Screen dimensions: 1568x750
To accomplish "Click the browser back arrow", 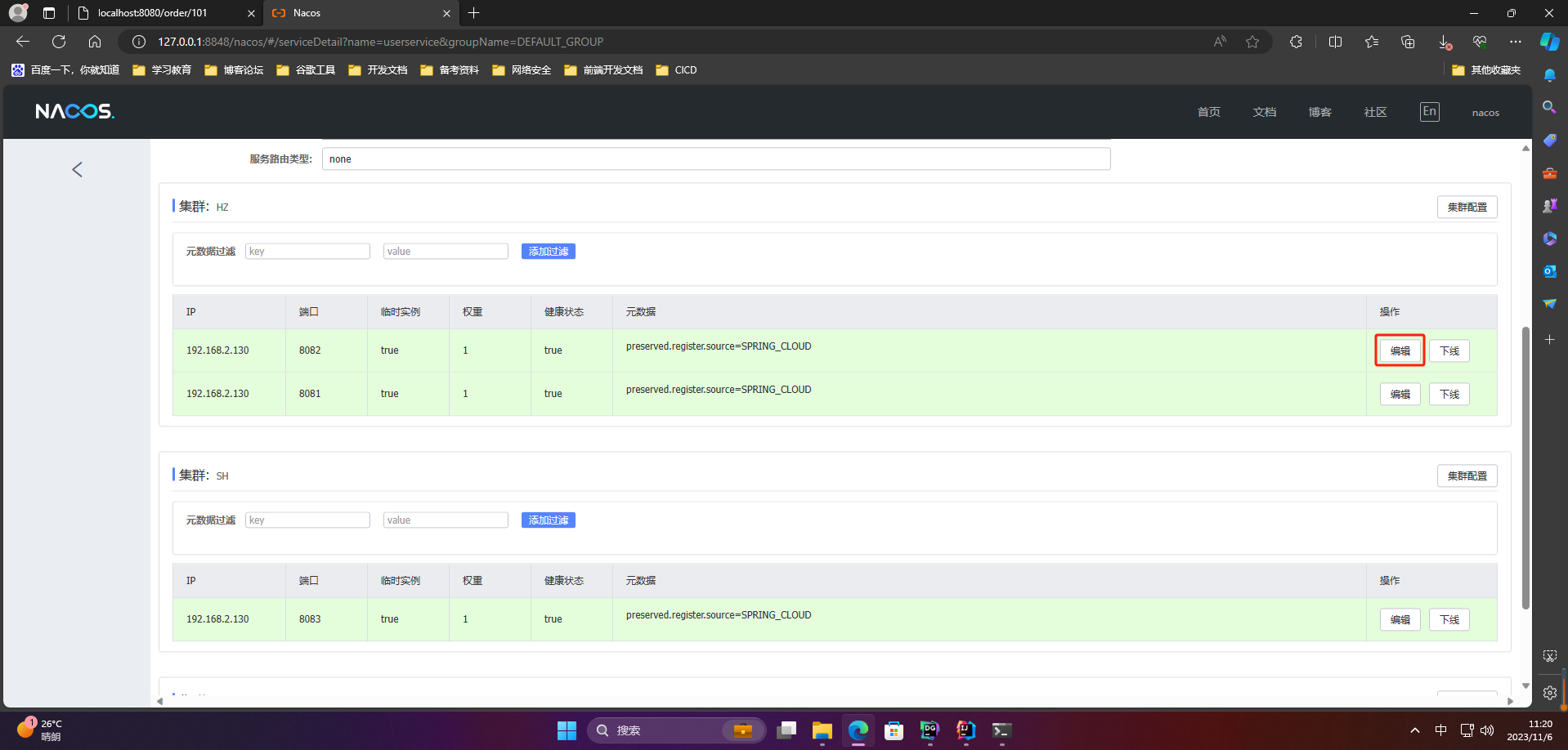I will (23, 42).
